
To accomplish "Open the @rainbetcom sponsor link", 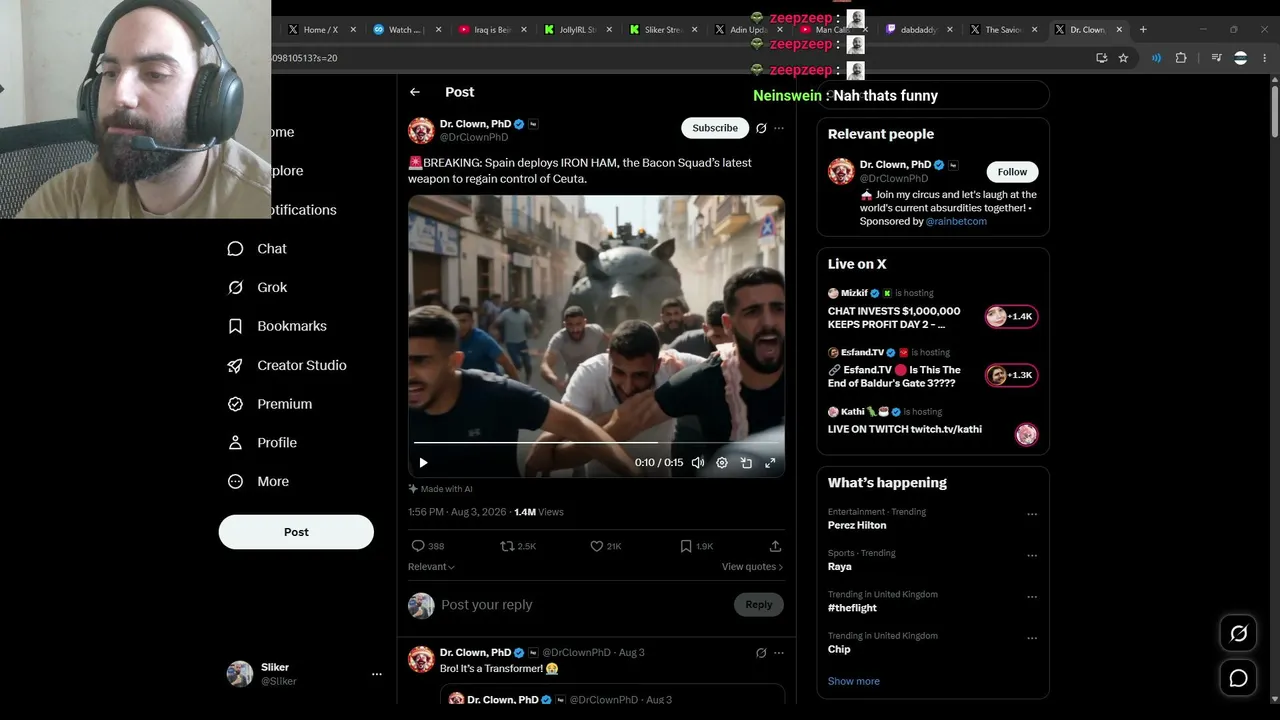I will point(956,221).
